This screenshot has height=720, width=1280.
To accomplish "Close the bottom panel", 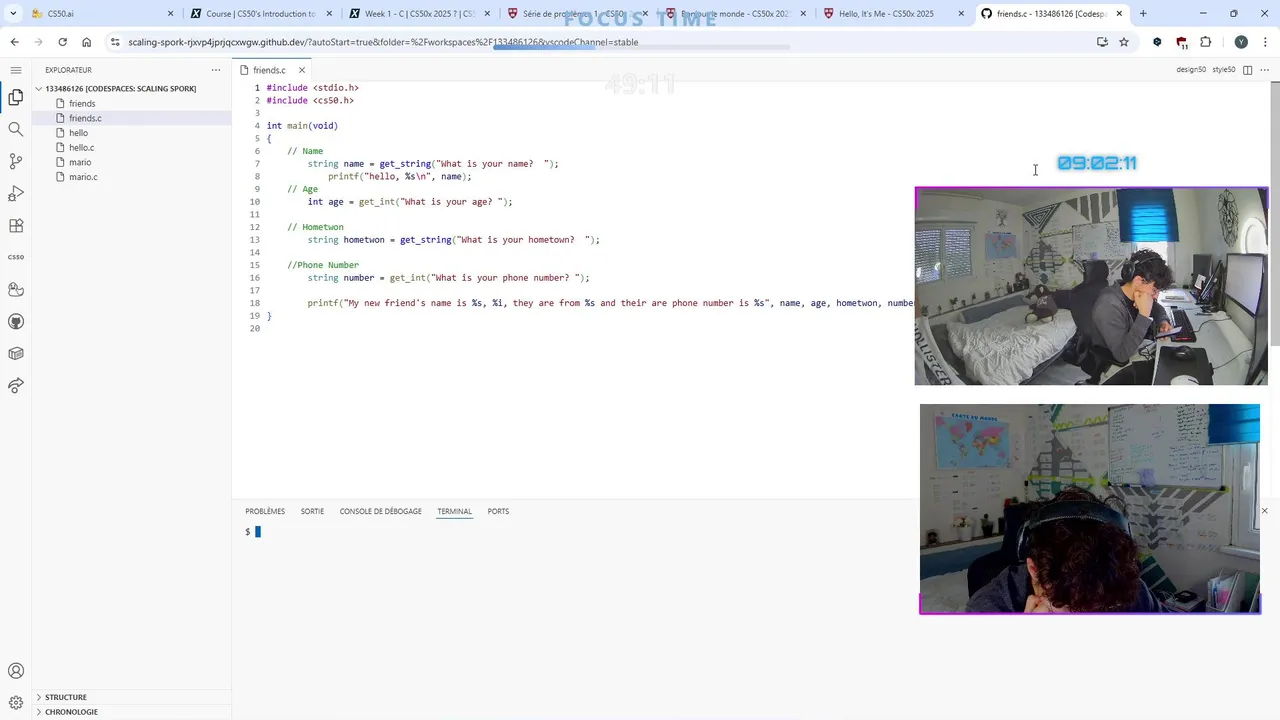I will point(1264,511).
